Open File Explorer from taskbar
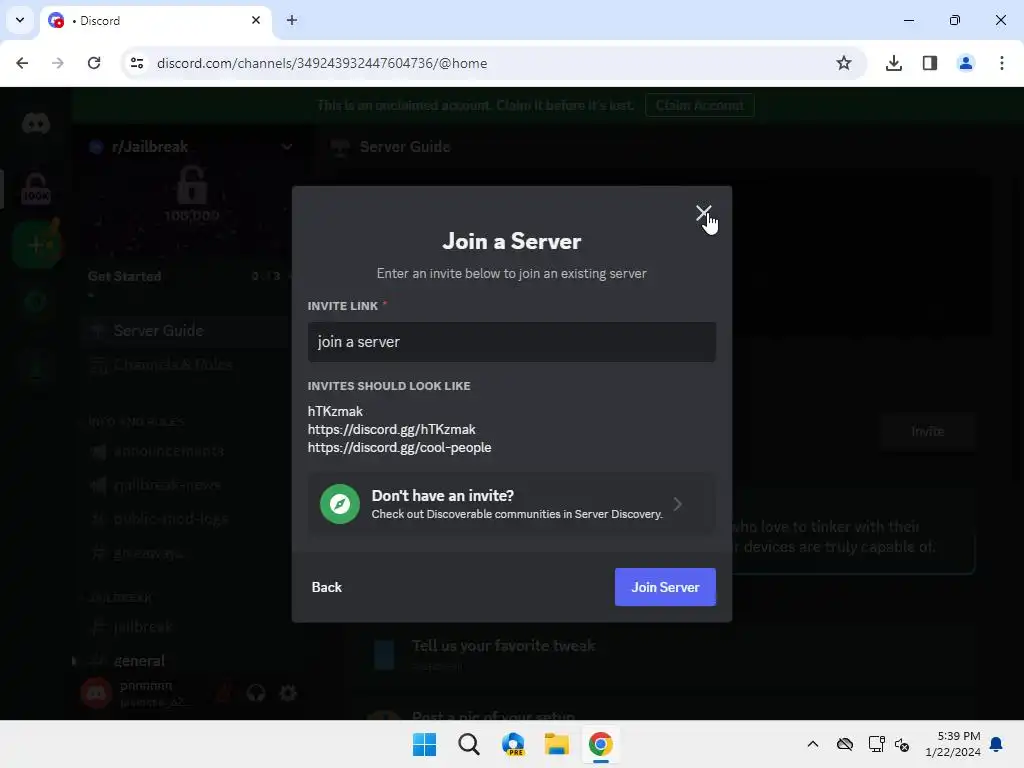Viewport: 1024px width, 768px height. (557, 744)
